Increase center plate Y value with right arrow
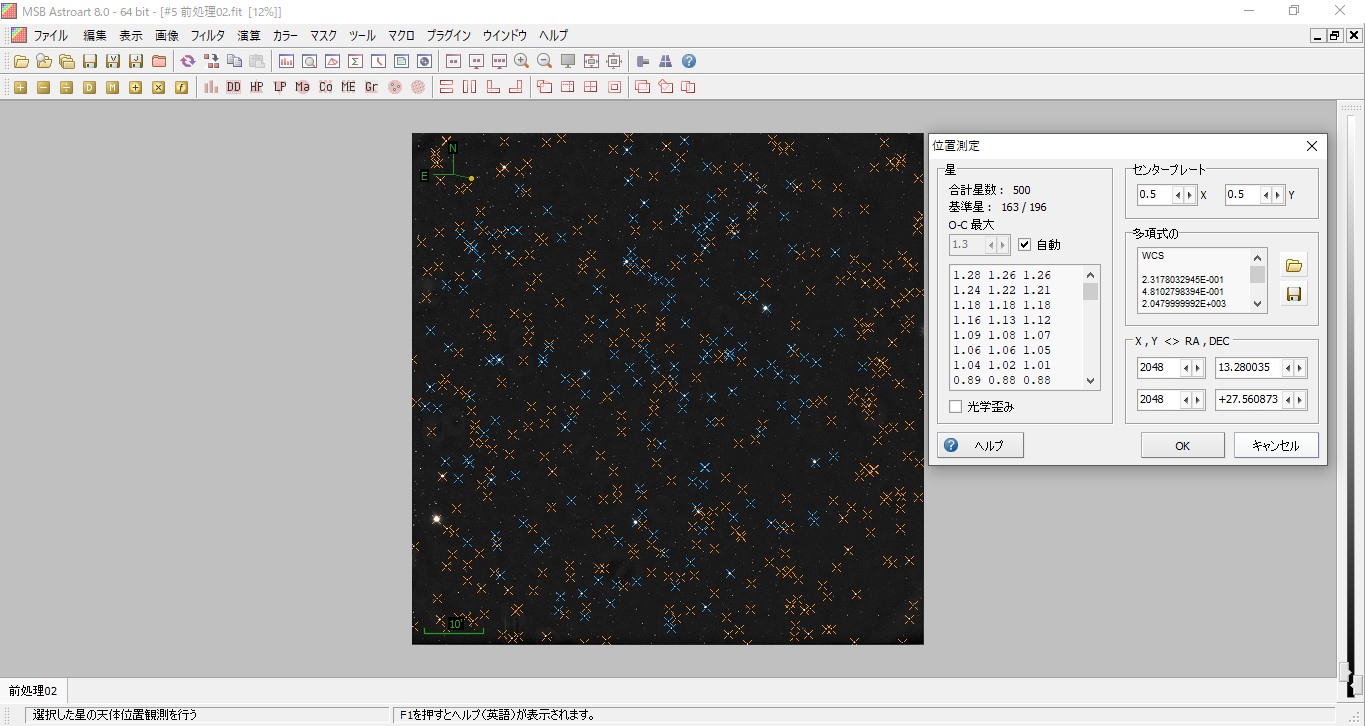Image resolution: width=1365 pixels, height=726 pixels. pyautogui.click(x=1278, y=195)
